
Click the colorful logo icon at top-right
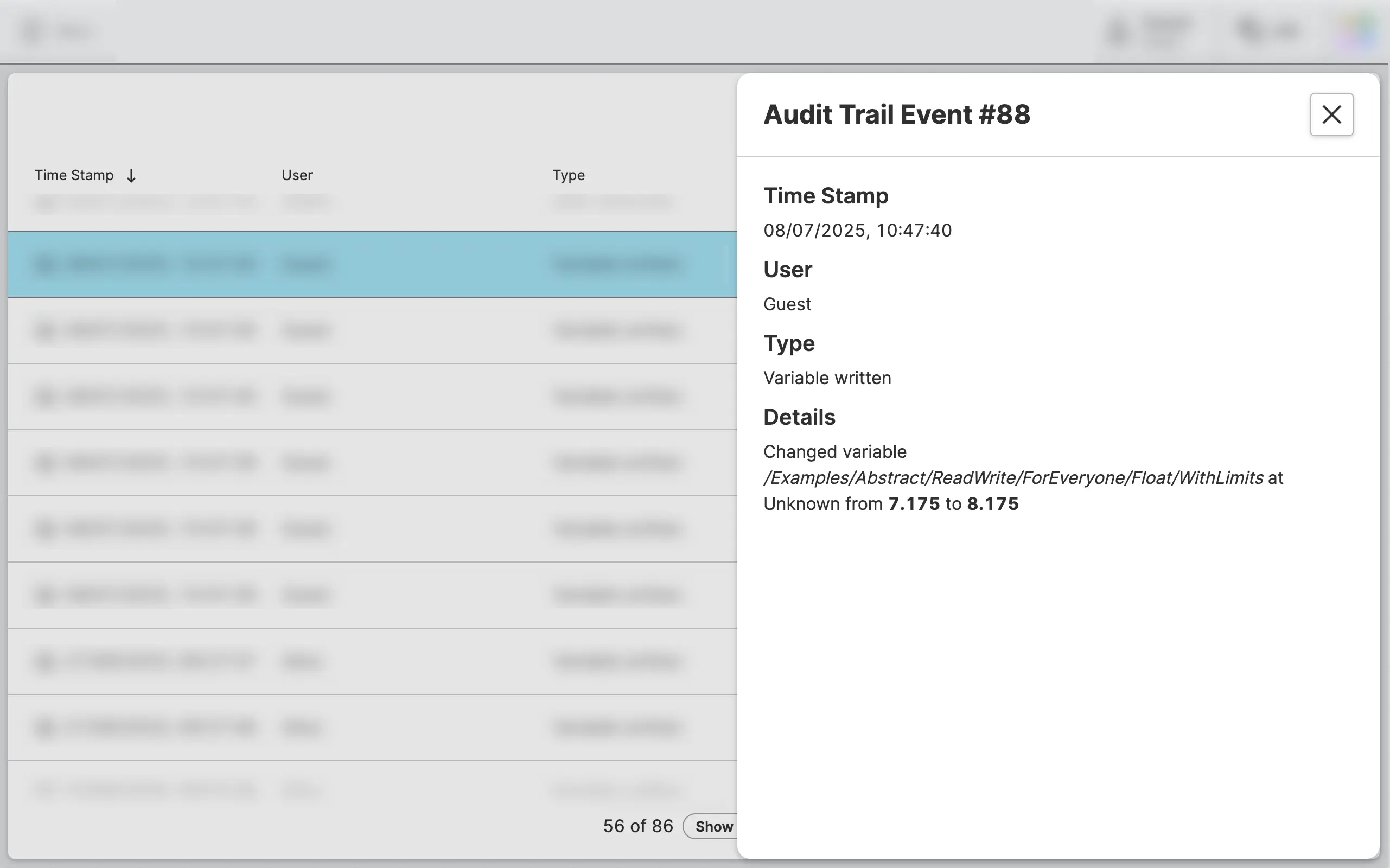click(1357, 31)
